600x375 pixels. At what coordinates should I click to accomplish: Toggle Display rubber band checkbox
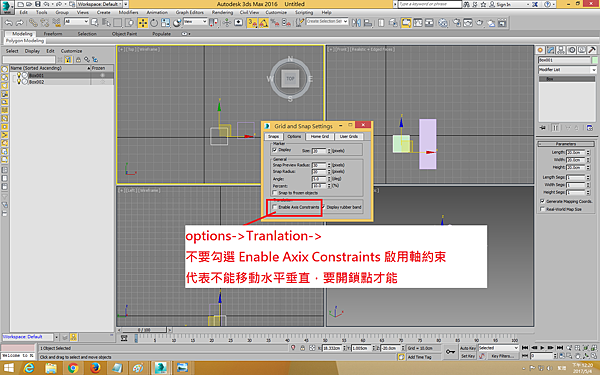(x=323, y=207)
